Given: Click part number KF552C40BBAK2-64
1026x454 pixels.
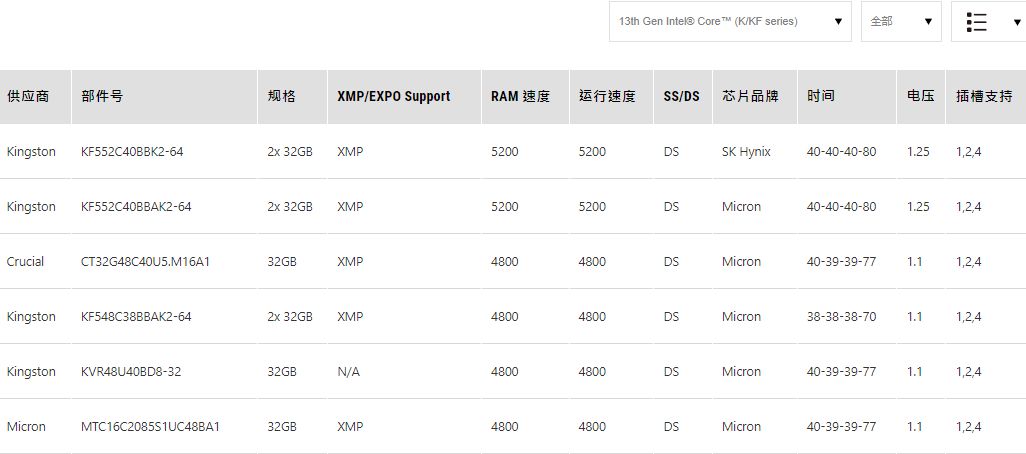Looking at the screenshot, I should (136, 207).
